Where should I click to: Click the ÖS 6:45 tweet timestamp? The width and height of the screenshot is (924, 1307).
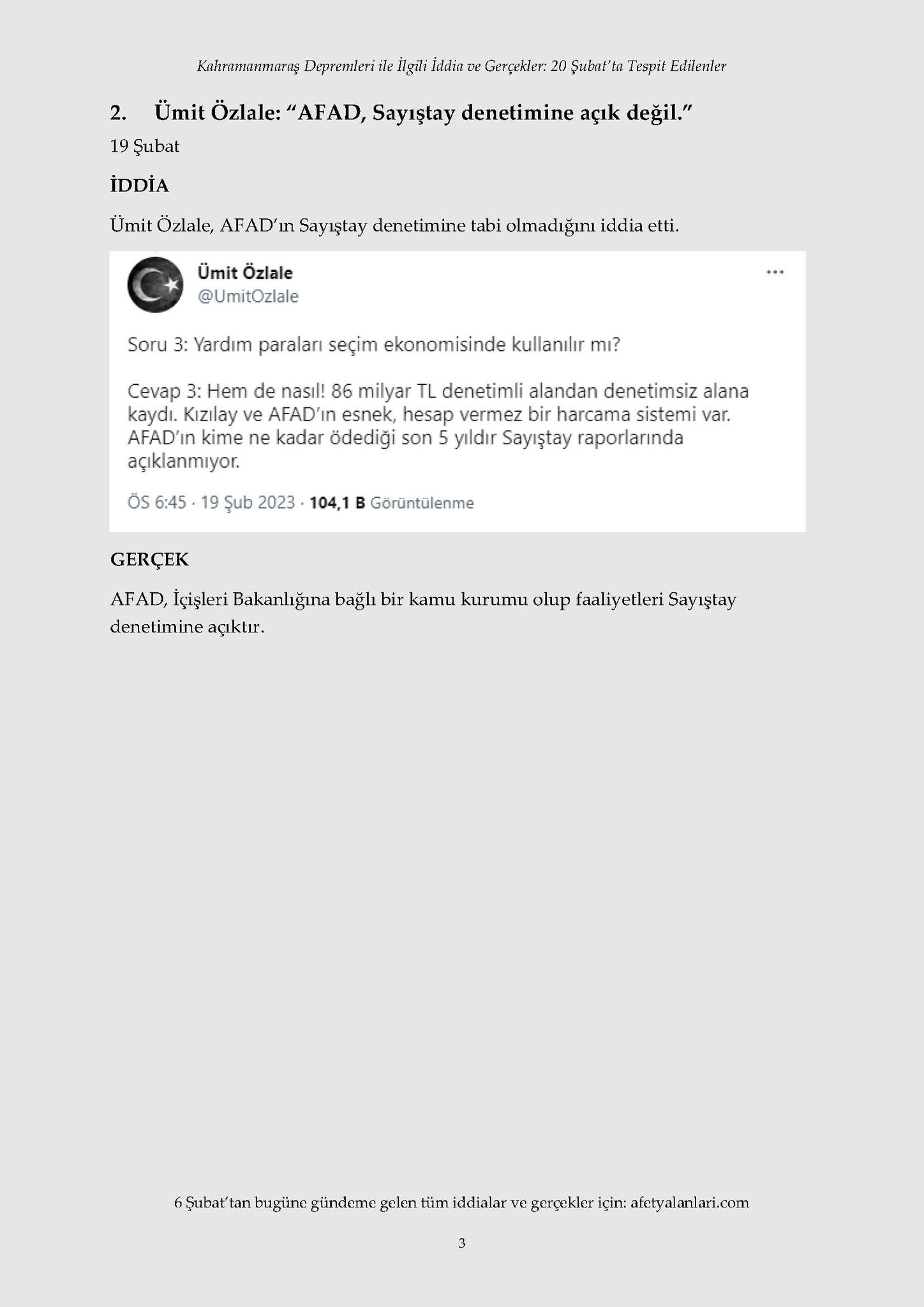[157, 503]
